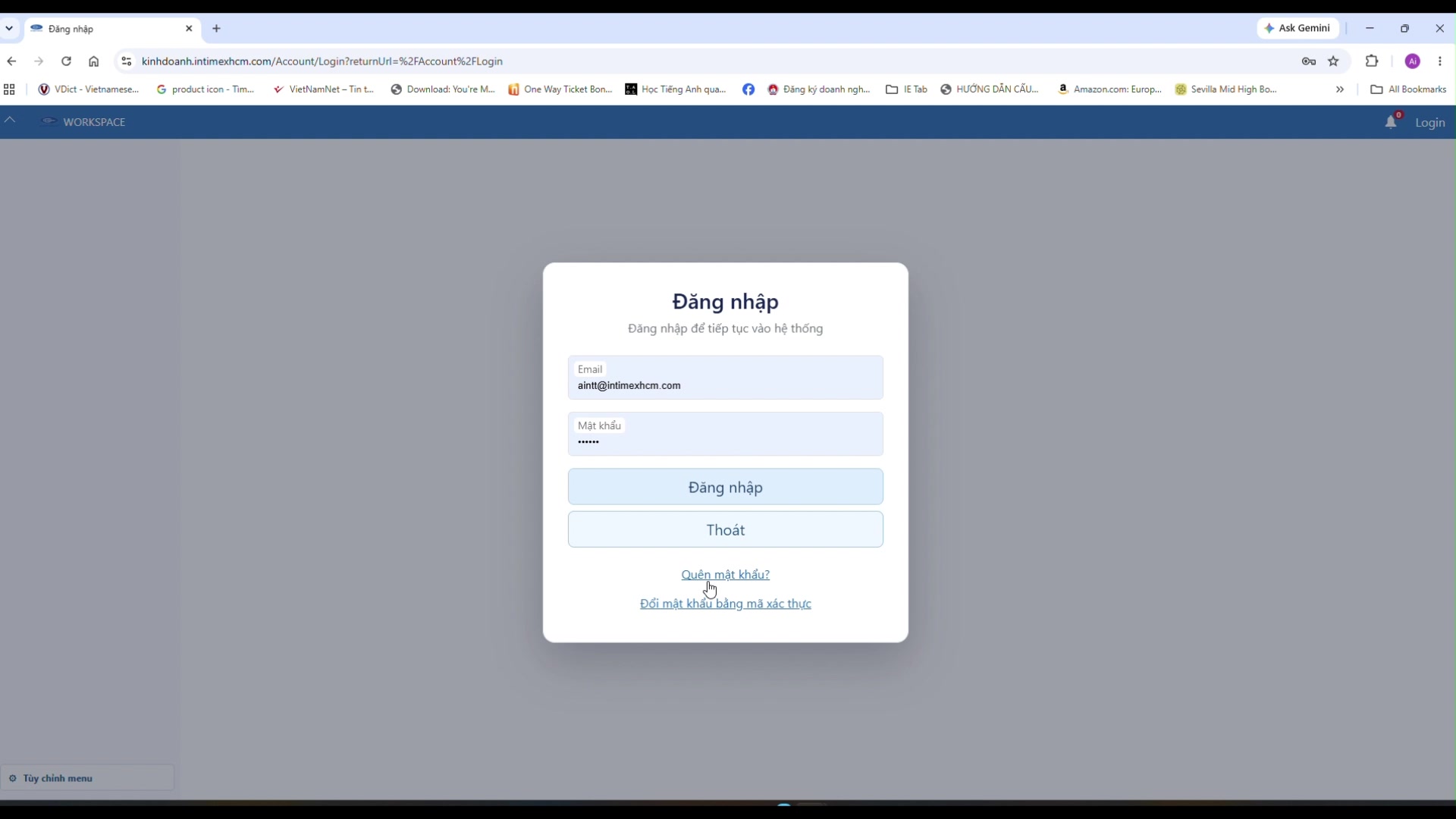Screen dimensions: 1456x819
Task: Click the Login link in the header
Action: coord(1430,123)
